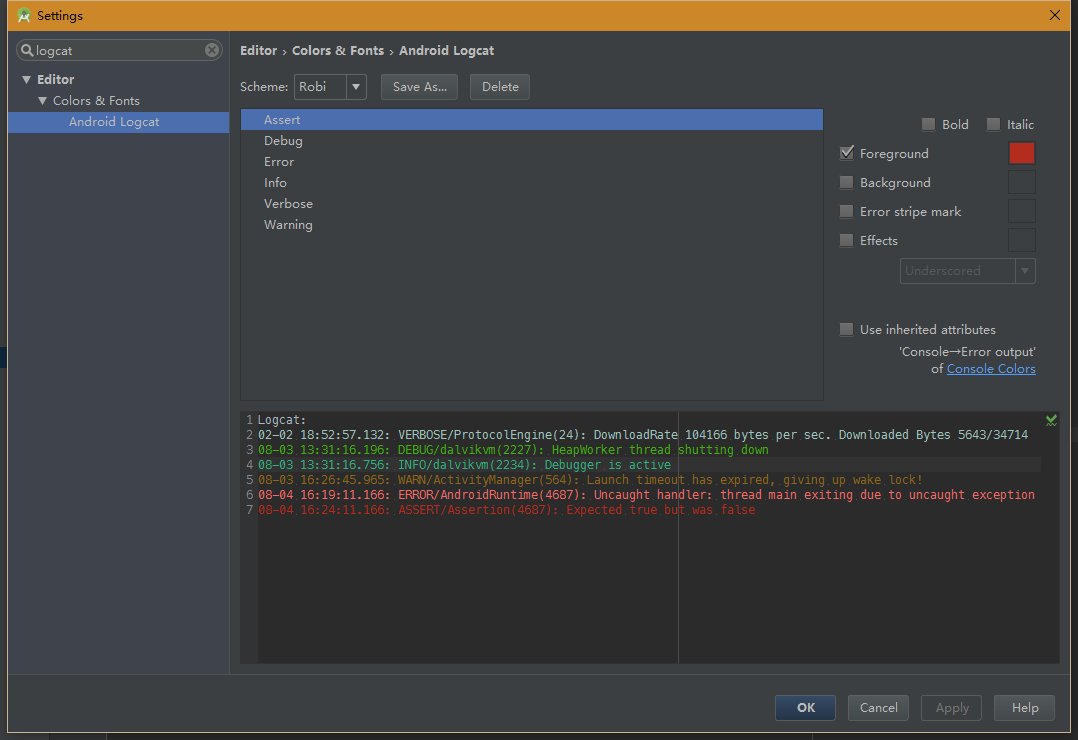This screenshot has width=1078, height=740.
Task: Check the Background checkbox
Action: tap(847, 182)
